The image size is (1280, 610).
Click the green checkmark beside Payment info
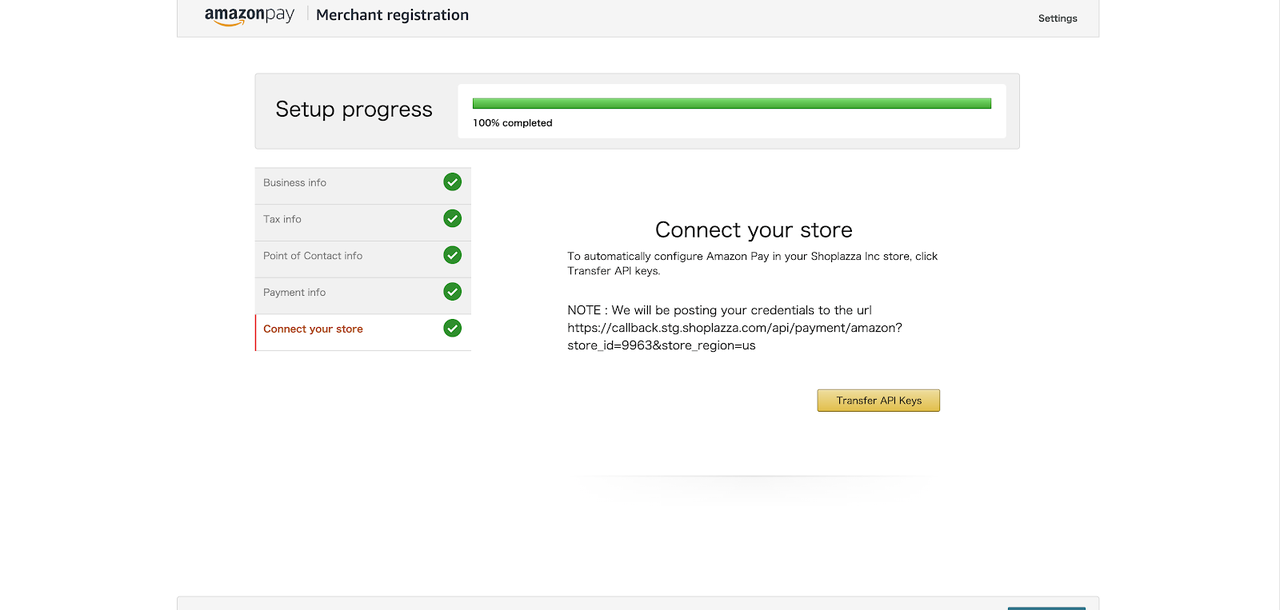[452, 292]
